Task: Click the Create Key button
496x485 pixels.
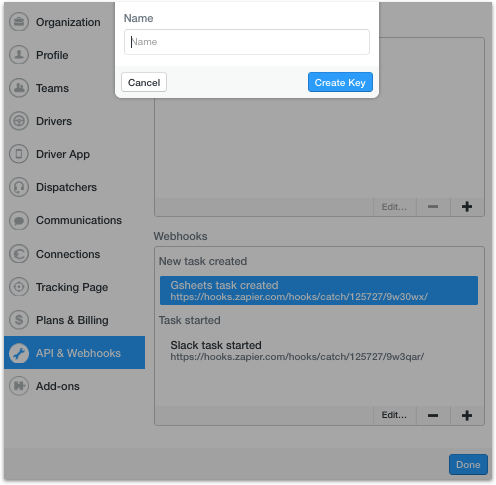Action: tap(340, 82)
